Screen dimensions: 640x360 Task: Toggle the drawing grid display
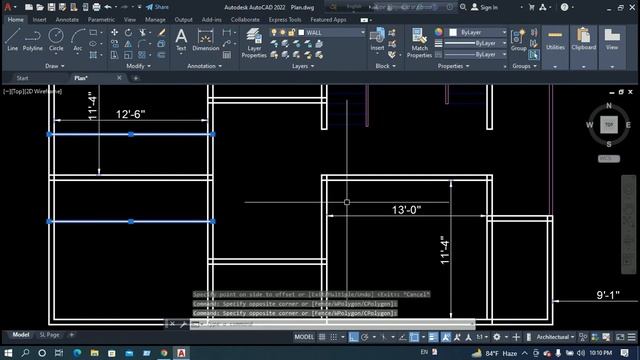322,337
